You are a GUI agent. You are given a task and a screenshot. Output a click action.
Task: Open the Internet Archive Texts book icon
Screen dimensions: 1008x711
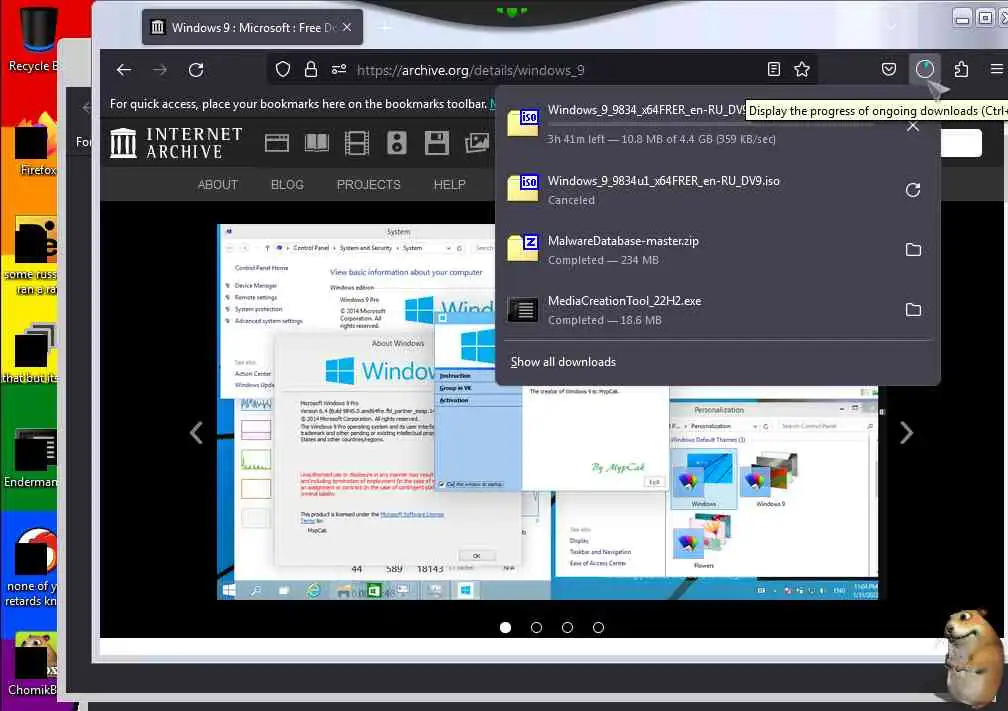[x=316, y=143]
